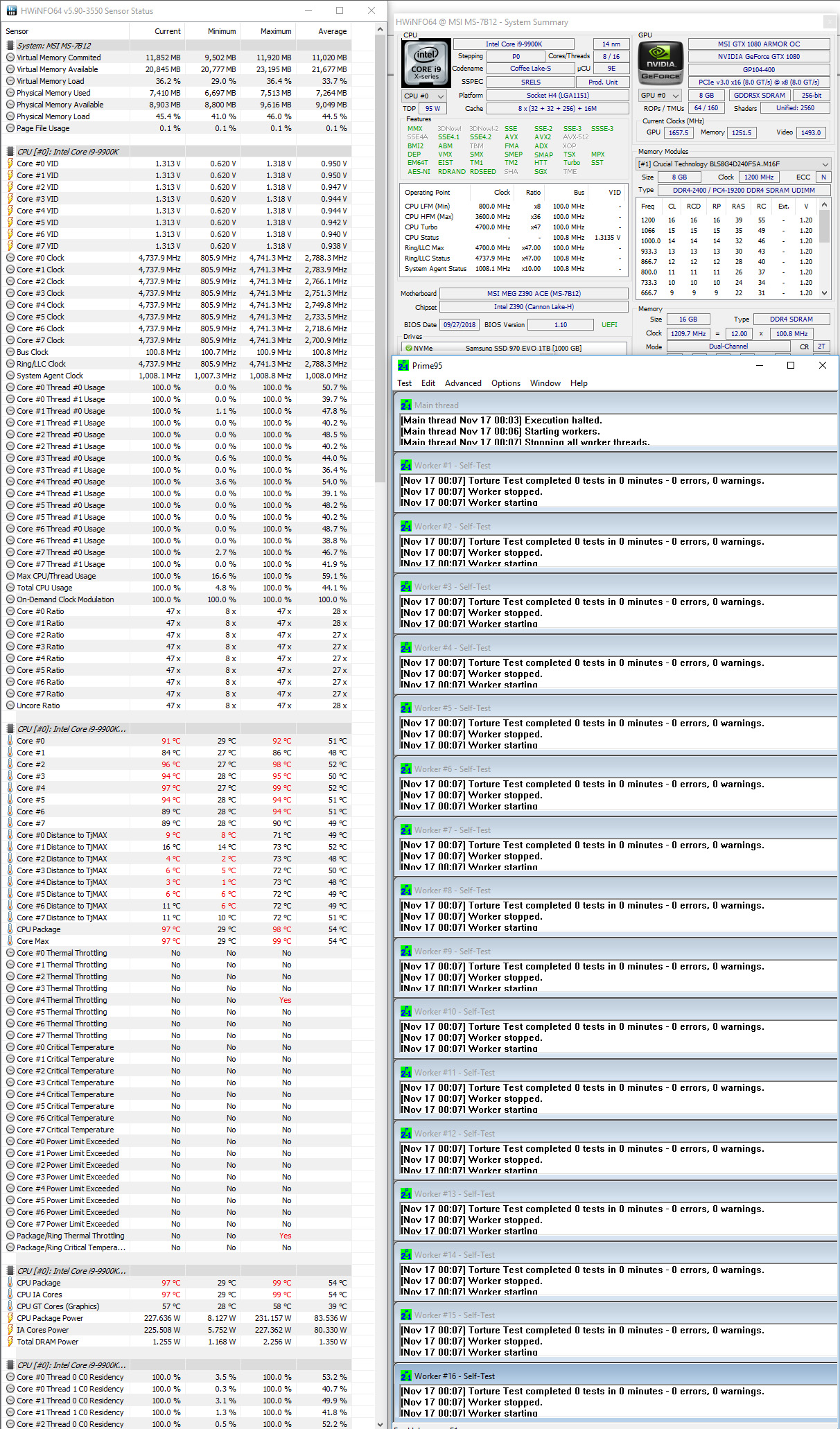Click the icon beside Package/Ring Thermal Throttling

10,1236
